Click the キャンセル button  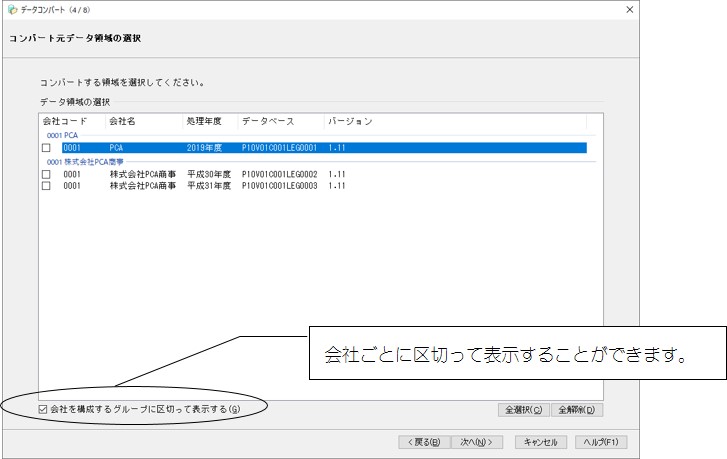point(541,441)
